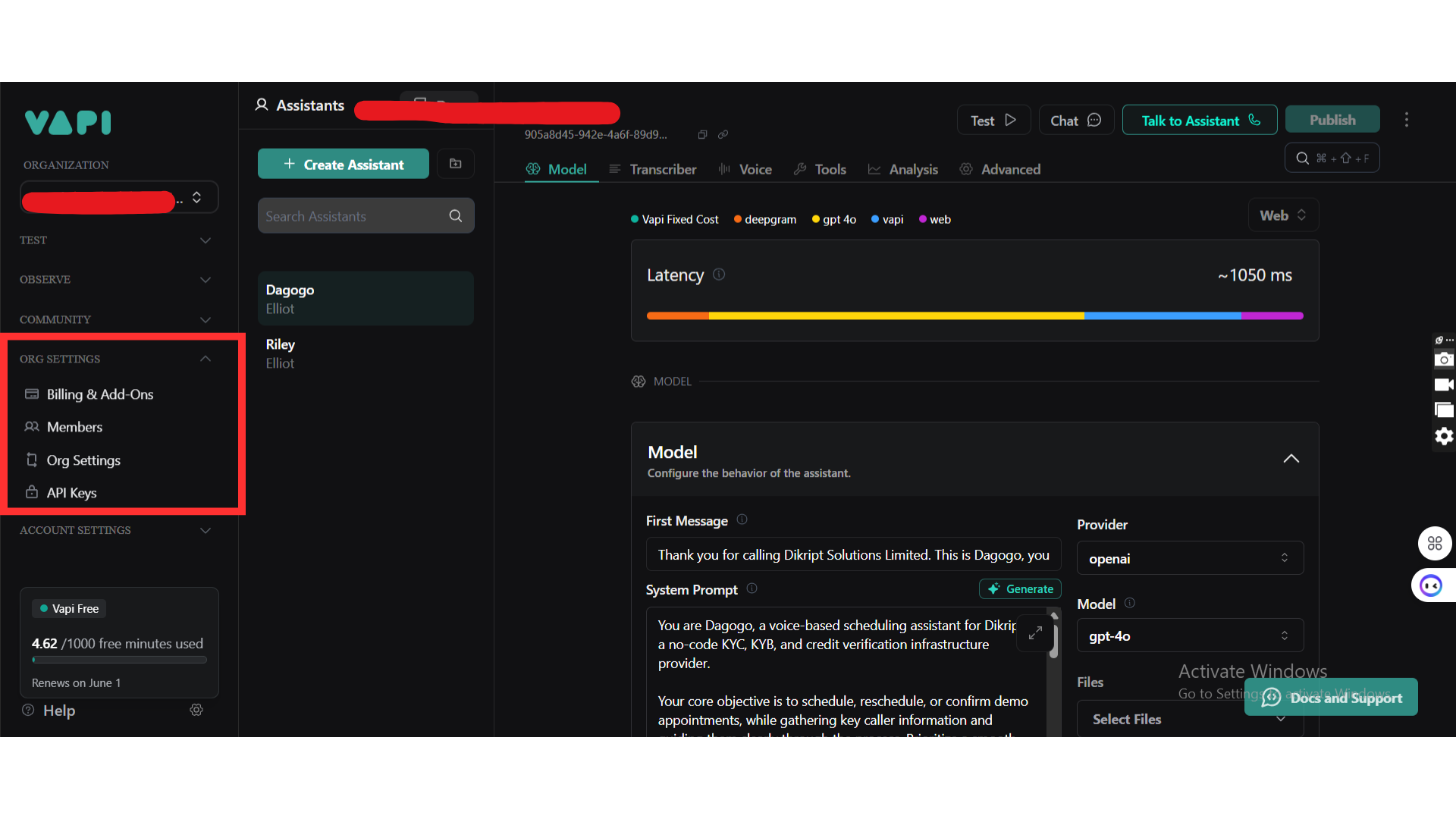Click the copy assistant ID icon
Screen dimensions: 1456x819
[702, 135]
